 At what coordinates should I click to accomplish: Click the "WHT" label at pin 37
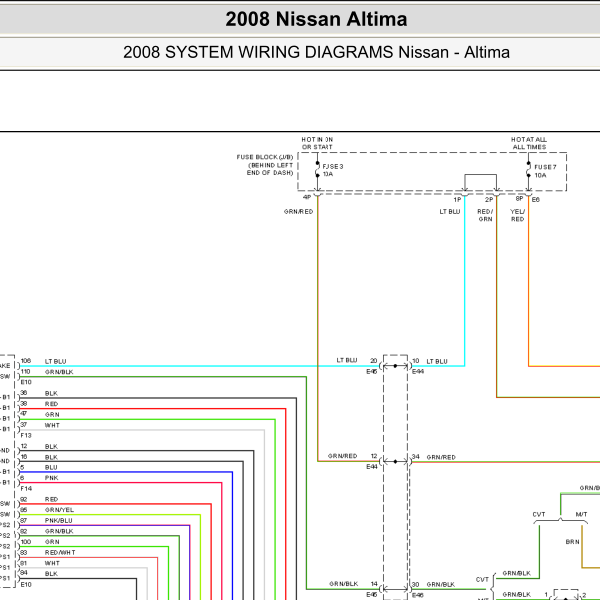[52, 426]
